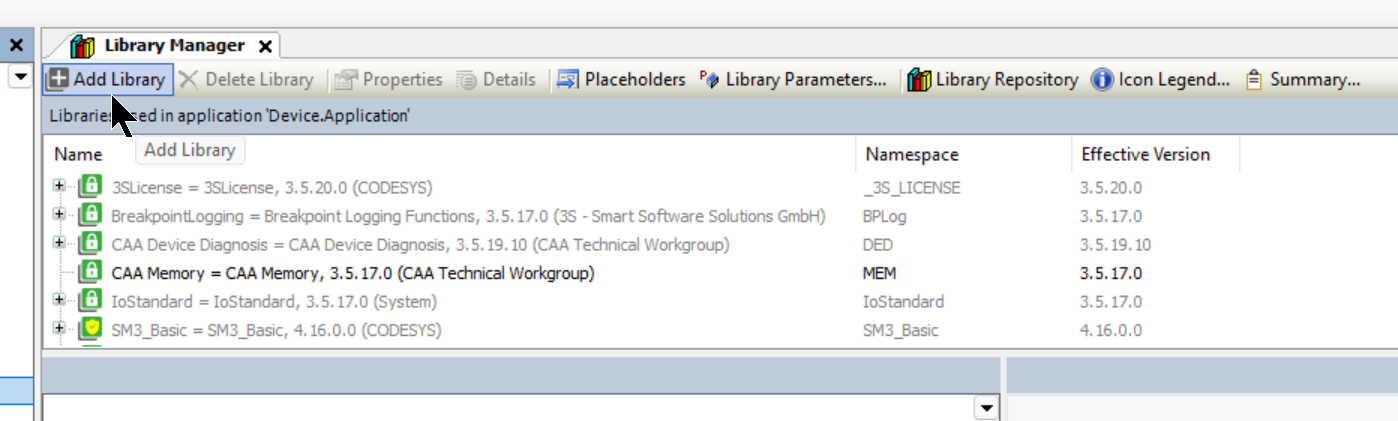
Task: Click the 4.16.0.0 effective version cell
Action: click(x=1110, y=330)
